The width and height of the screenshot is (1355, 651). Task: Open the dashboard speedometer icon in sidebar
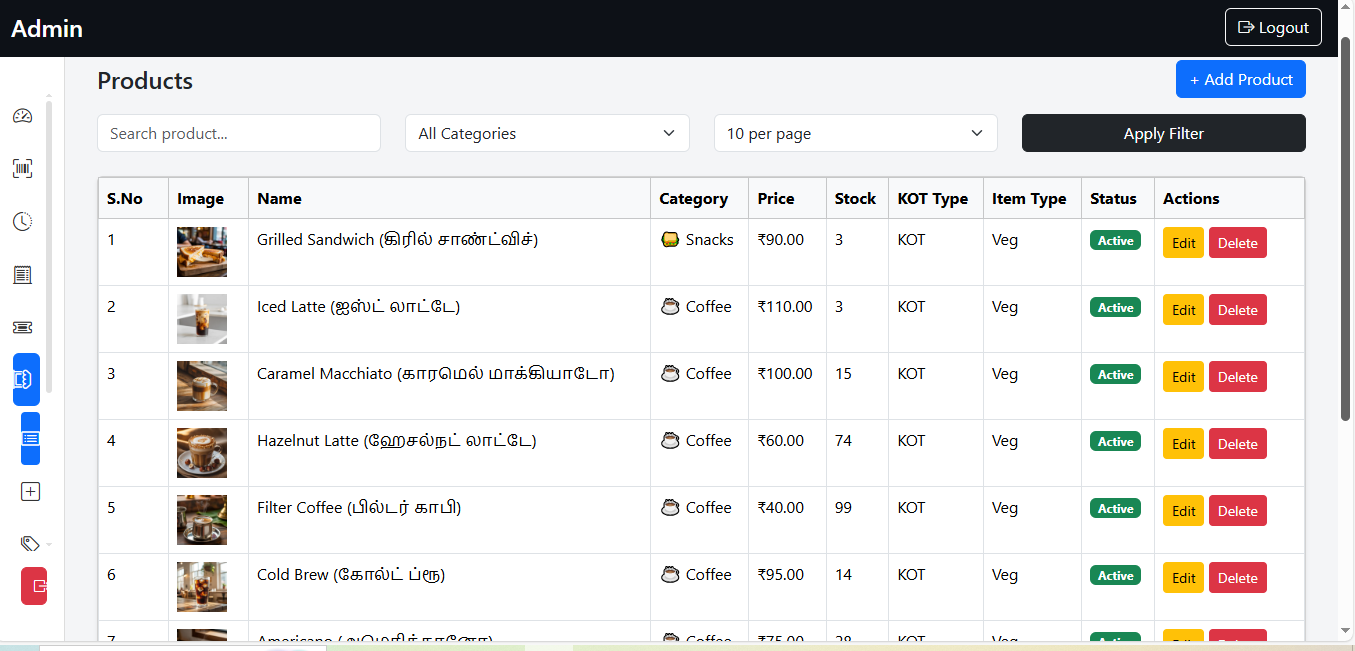[23, 116]
